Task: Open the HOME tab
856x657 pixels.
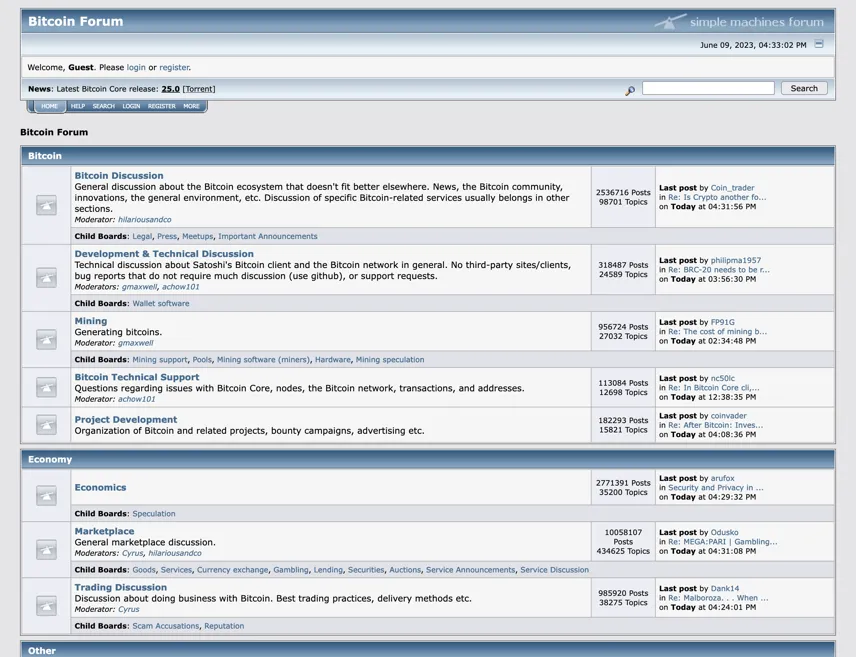Action: (49, 106)
